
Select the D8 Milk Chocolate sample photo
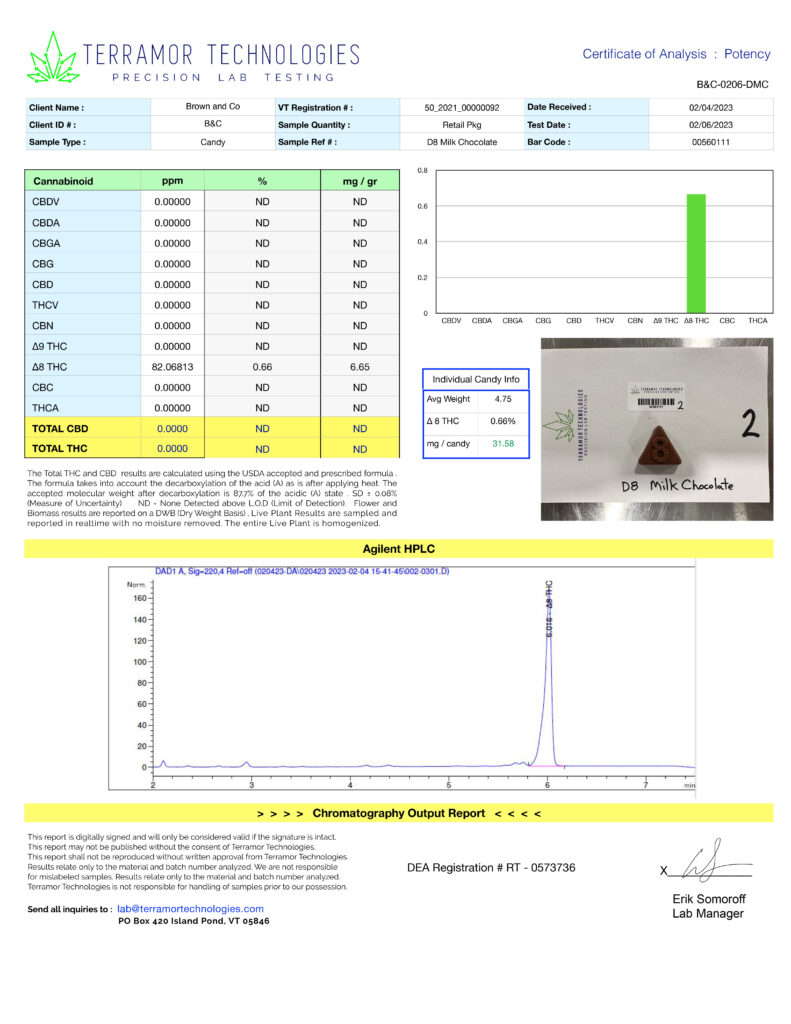coord(656,429)
